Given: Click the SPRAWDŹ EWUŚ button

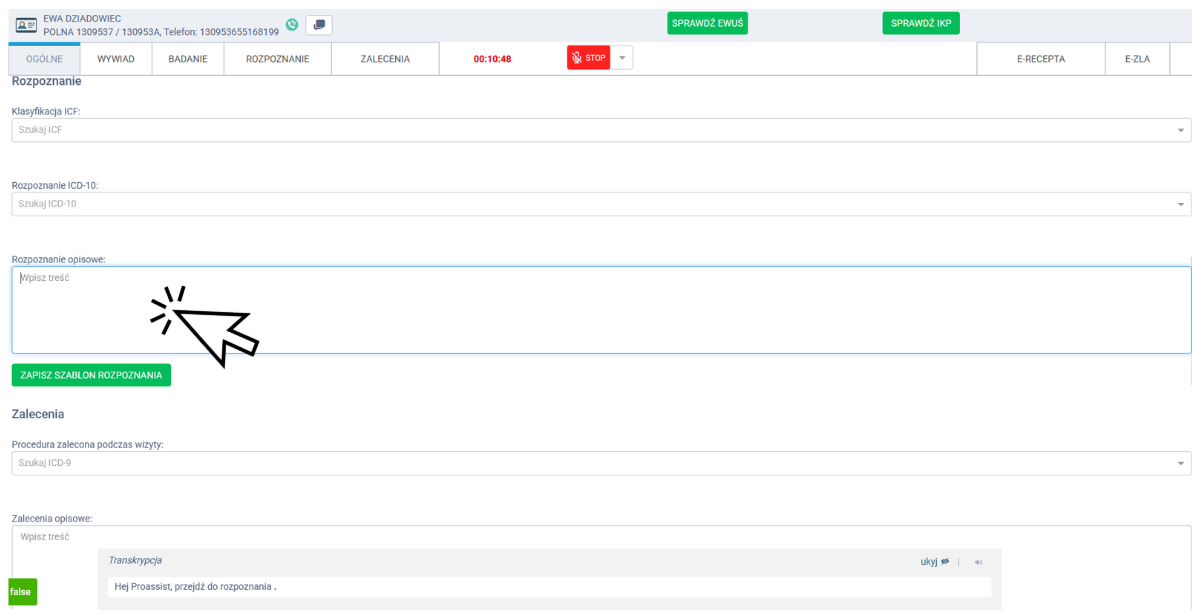Looking at the screenshot, I should 707,23.
